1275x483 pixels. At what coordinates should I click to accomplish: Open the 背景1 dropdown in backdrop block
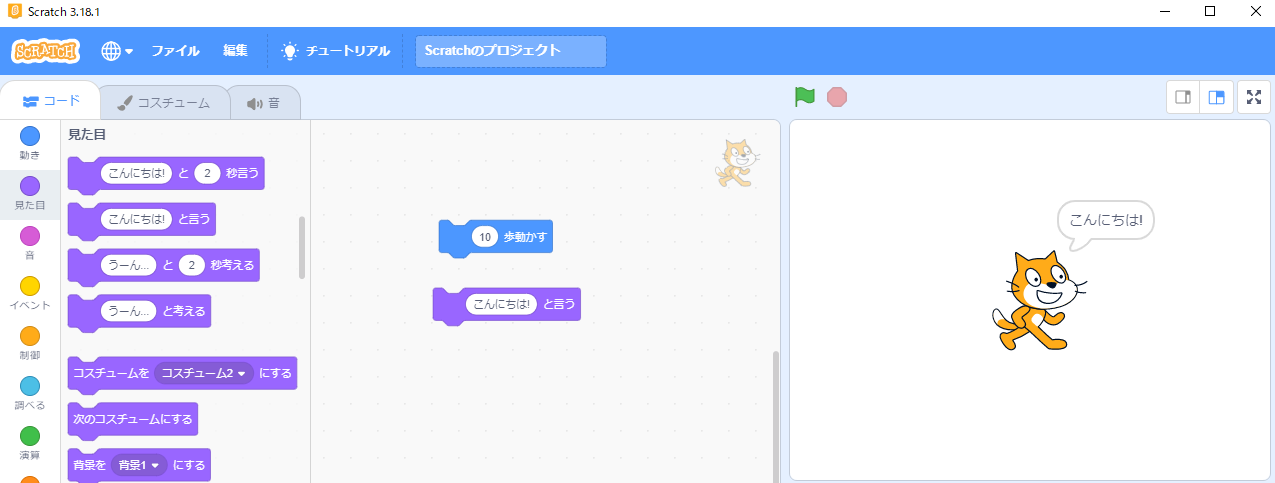(139, 465)
